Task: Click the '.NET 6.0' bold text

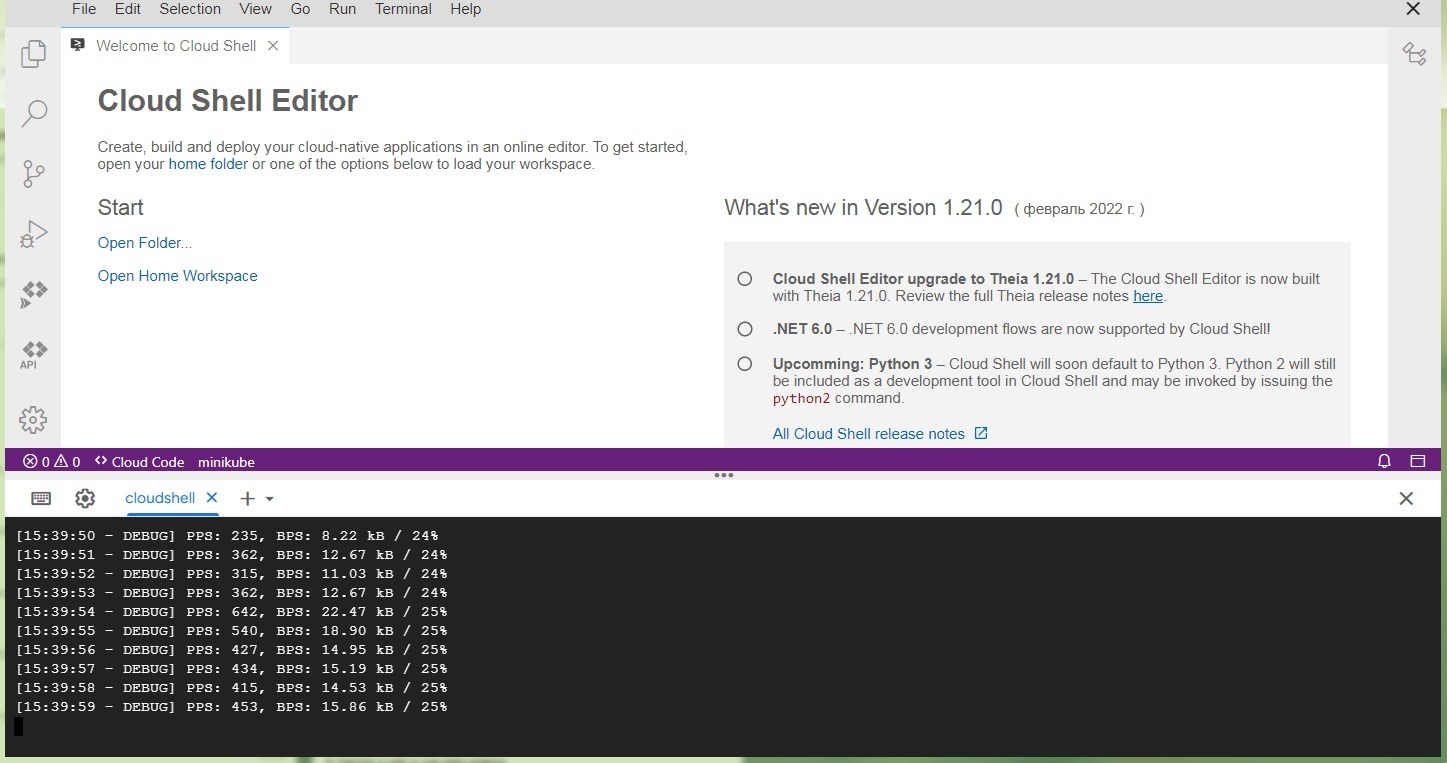Action: 802,329
